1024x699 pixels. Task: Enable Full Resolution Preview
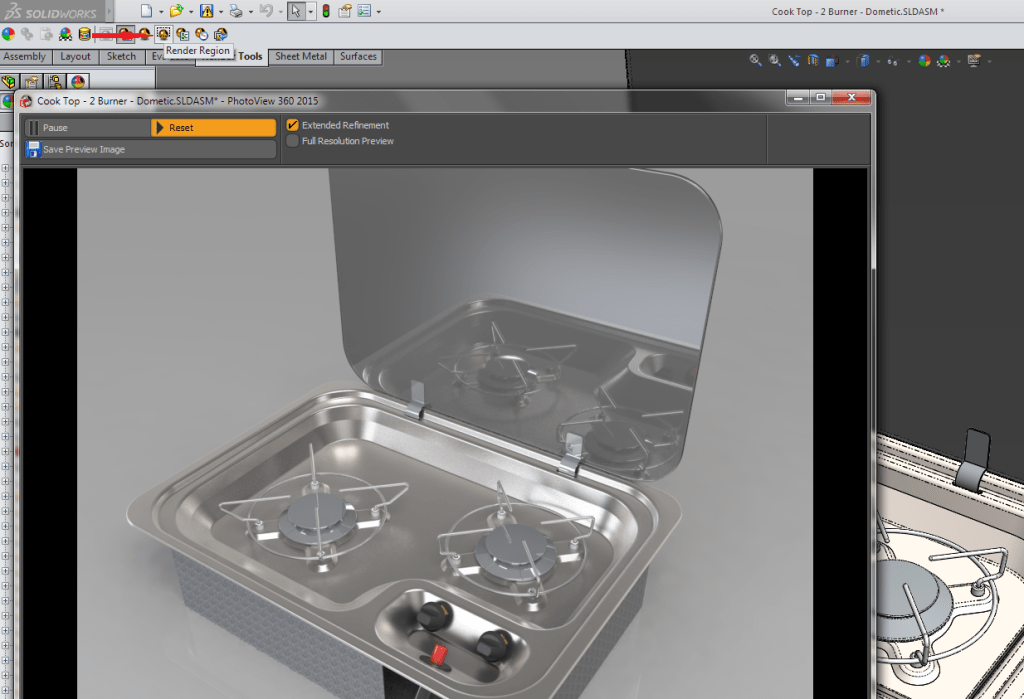291,140
